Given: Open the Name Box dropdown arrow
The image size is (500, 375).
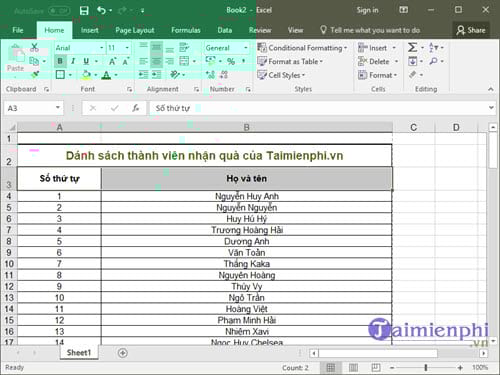Looking at the screenshot, I should (58, 108).
